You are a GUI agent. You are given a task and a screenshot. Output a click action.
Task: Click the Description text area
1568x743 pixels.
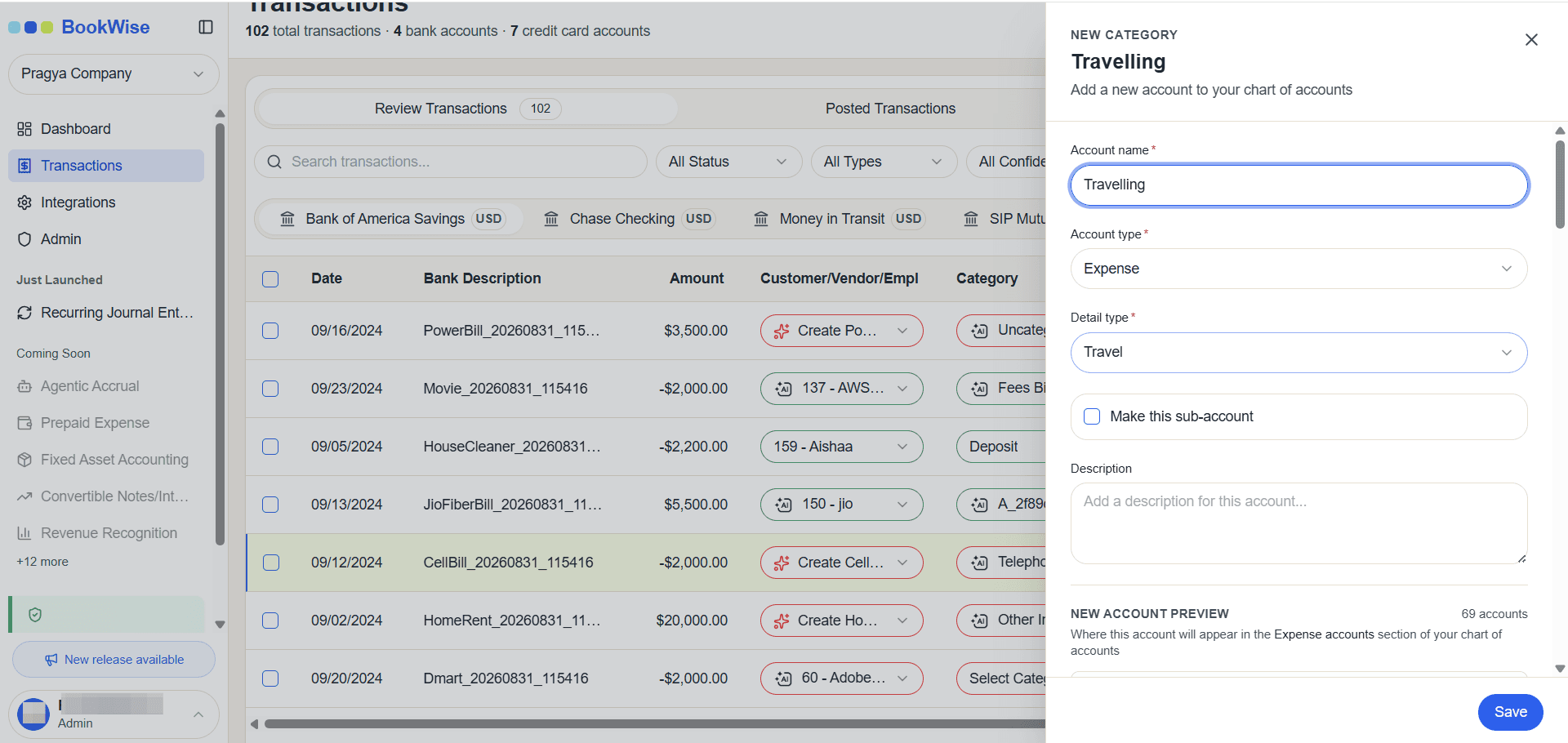tap(1298, 523)
